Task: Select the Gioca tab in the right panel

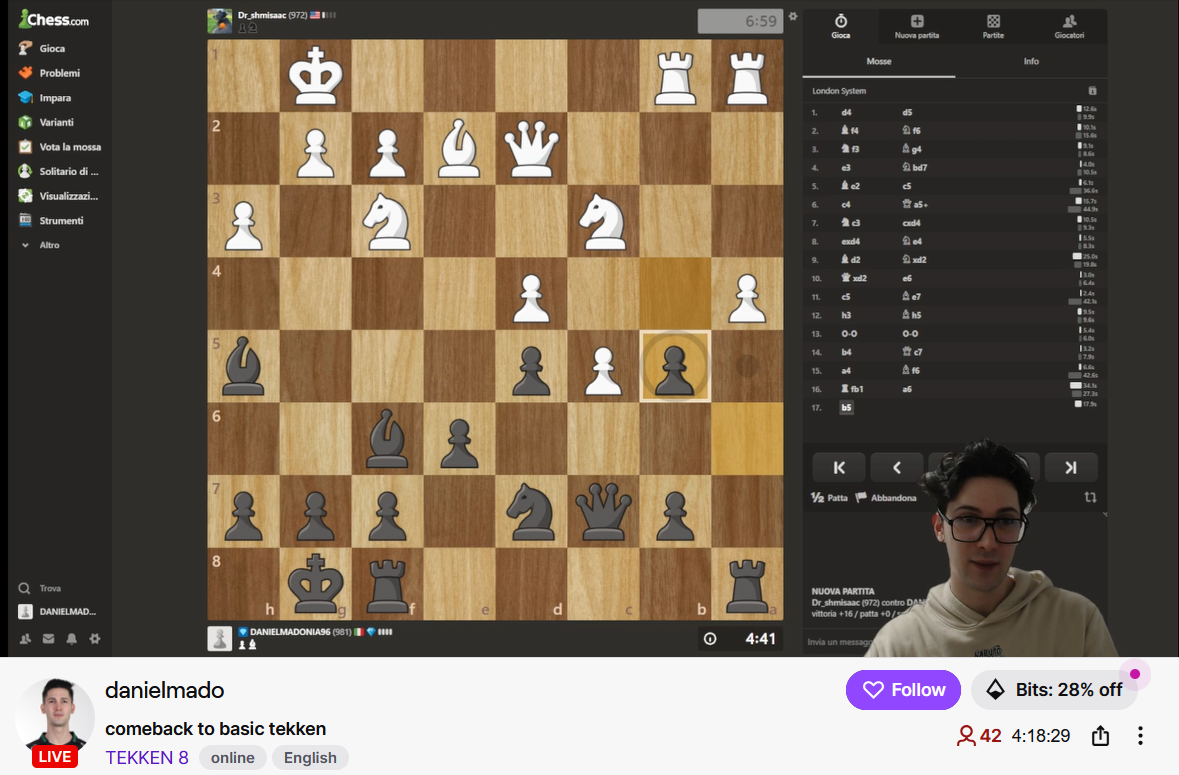Action: click(841, 26)
